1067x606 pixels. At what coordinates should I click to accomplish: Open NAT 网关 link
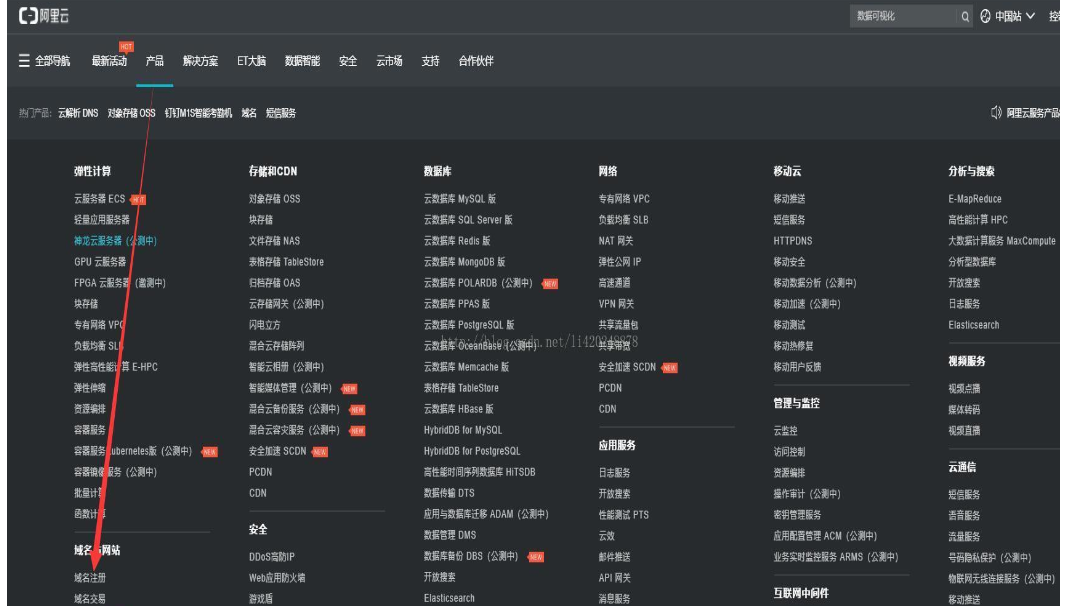coord(616,241)
